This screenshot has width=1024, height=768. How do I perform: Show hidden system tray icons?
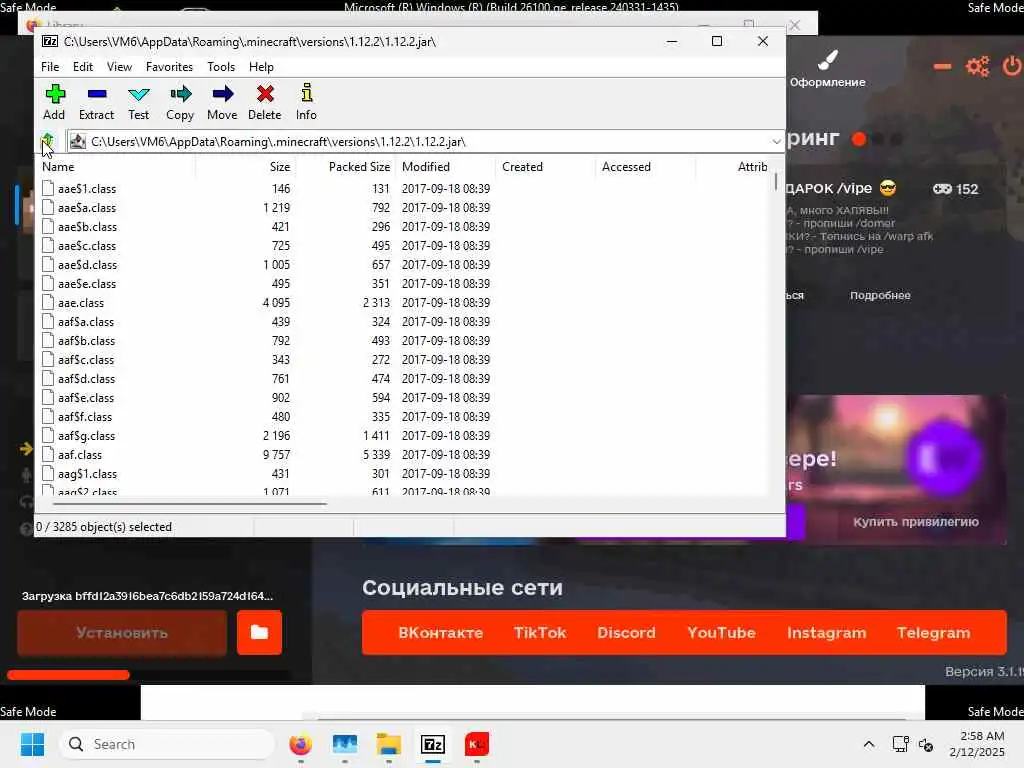869,744
